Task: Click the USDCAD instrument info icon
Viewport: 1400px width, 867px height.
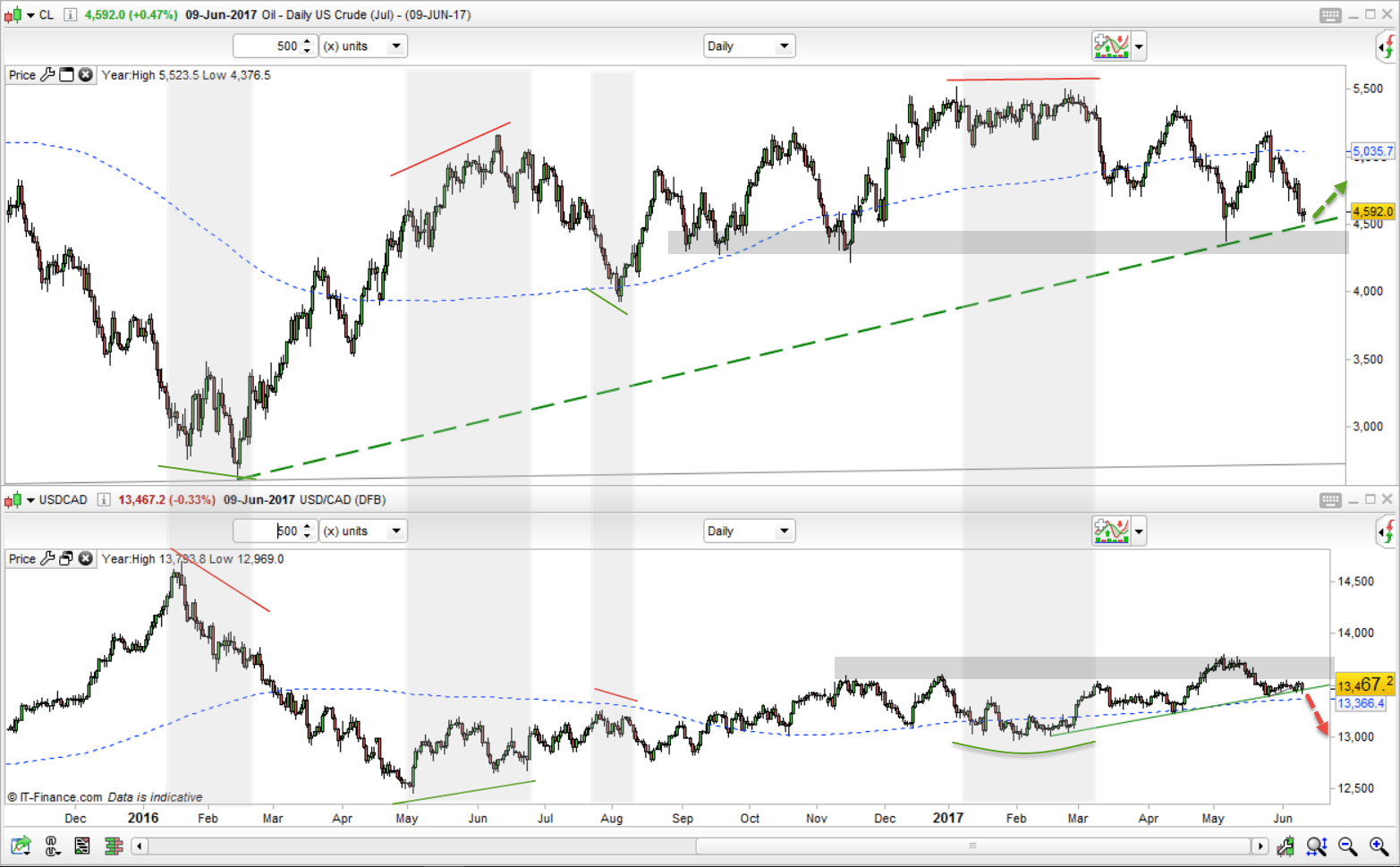Action: point(105,499)
